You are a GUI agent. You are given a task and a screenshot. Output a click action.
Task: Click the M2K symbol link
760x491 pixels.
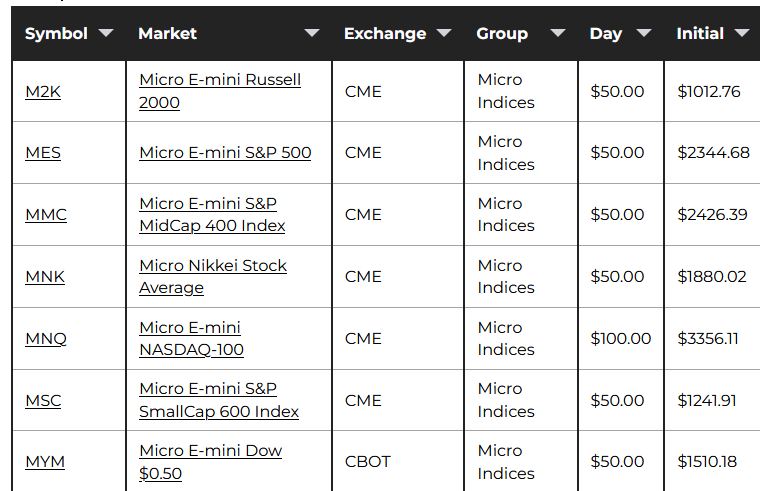[43, 92]
